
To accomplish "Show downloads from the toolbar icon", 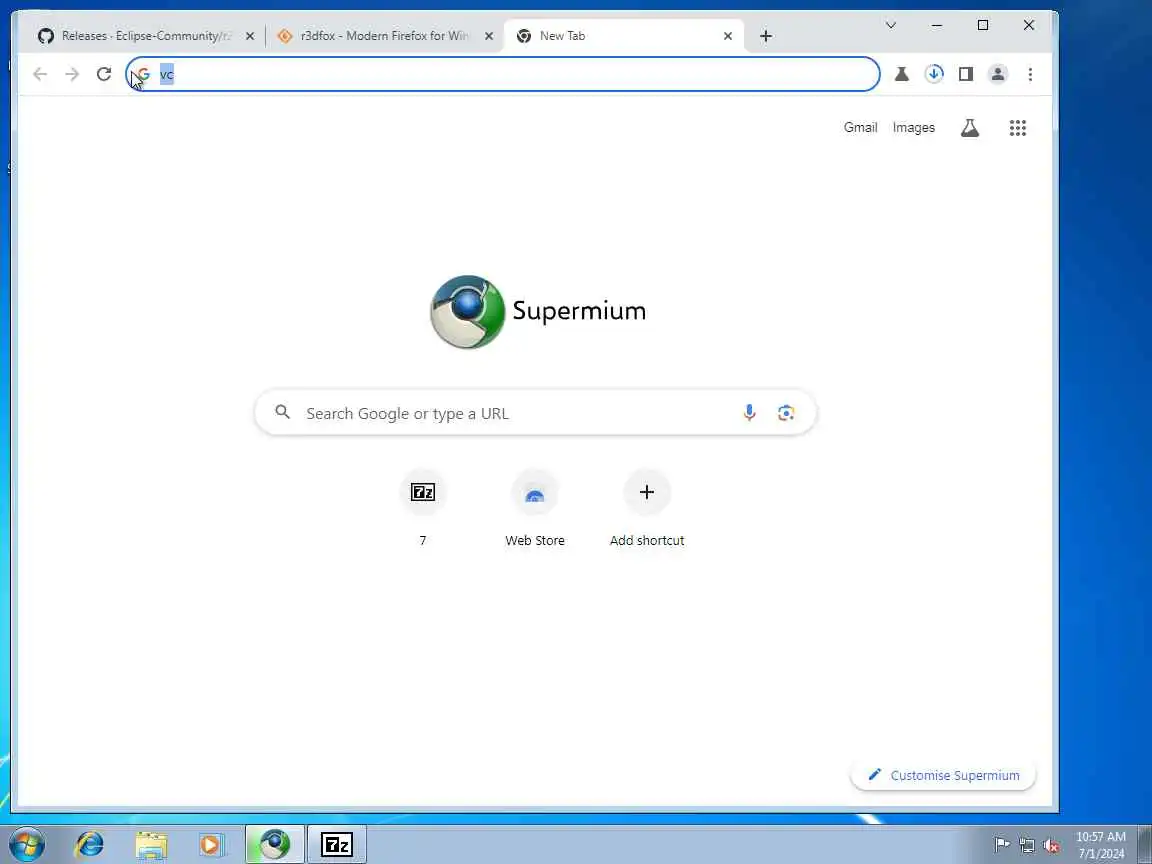I will pyautogui.click(x=934, y=74).
